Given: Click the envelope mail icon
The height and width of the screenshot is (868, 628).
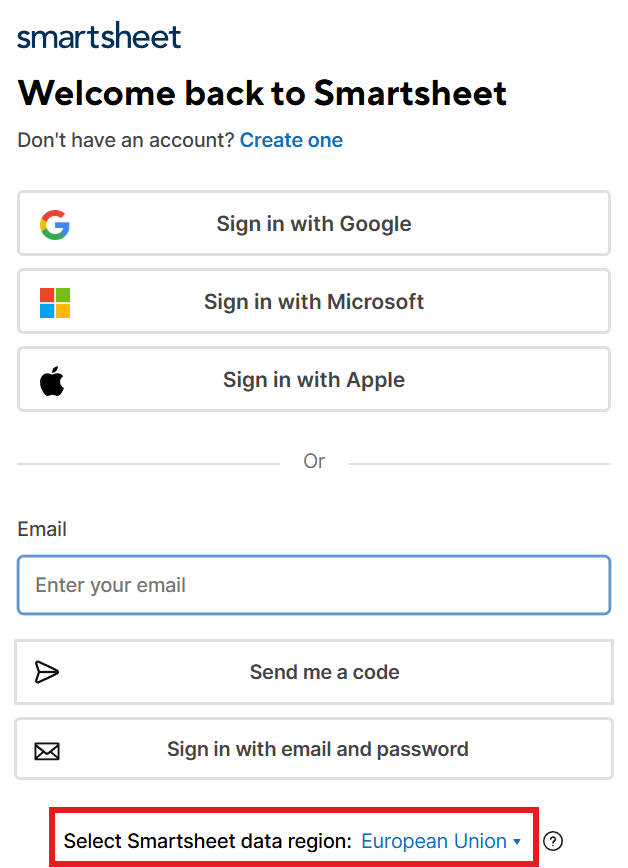Looking at the screenshot, I should [47, 750].
